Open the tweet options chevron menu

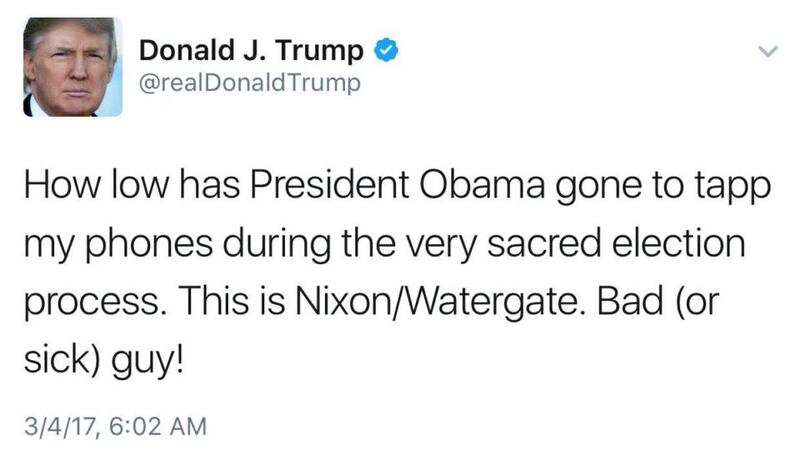tap(767, 50)
